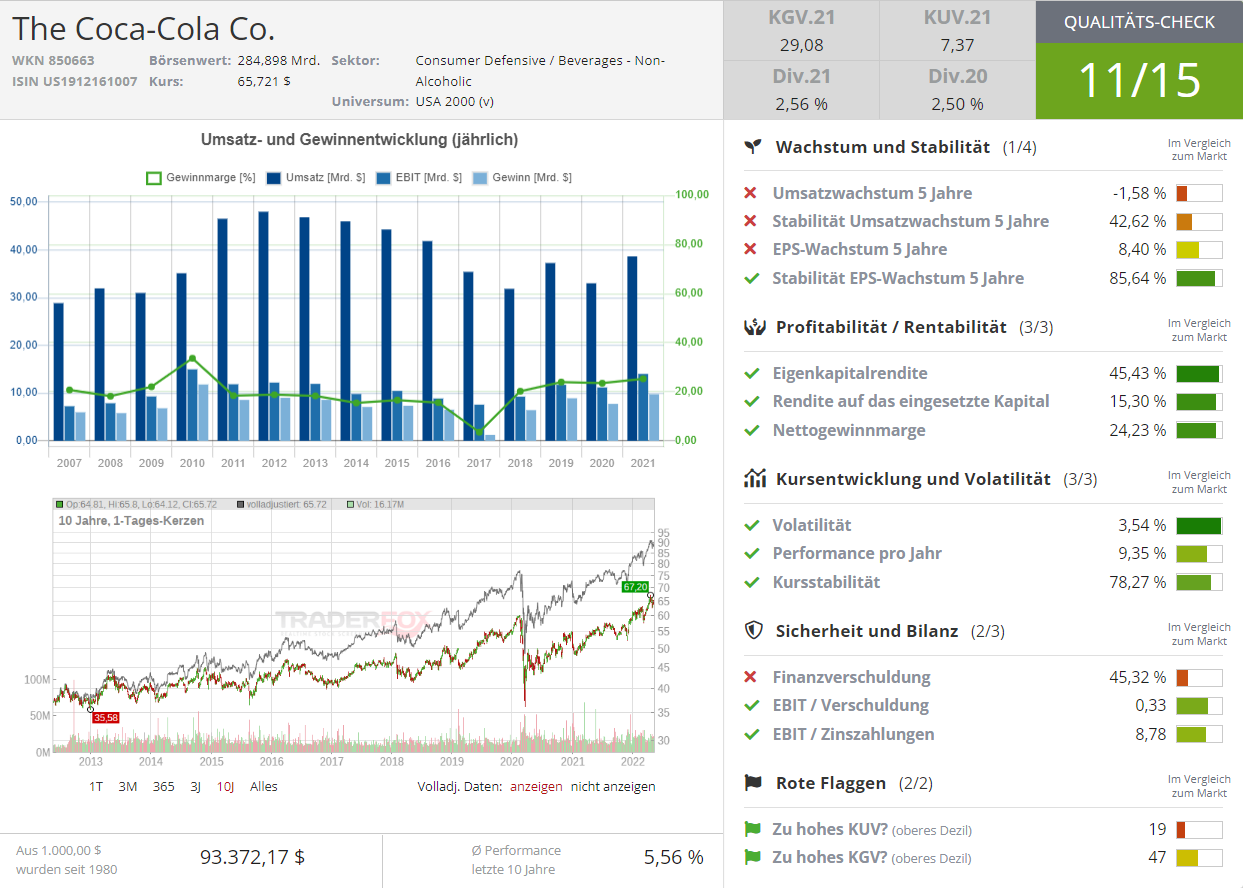Click 'nicht anzeigen' for Volladj. Daten
The width and height of the screenshot is (1243, 888).
(x=613, y=787)
